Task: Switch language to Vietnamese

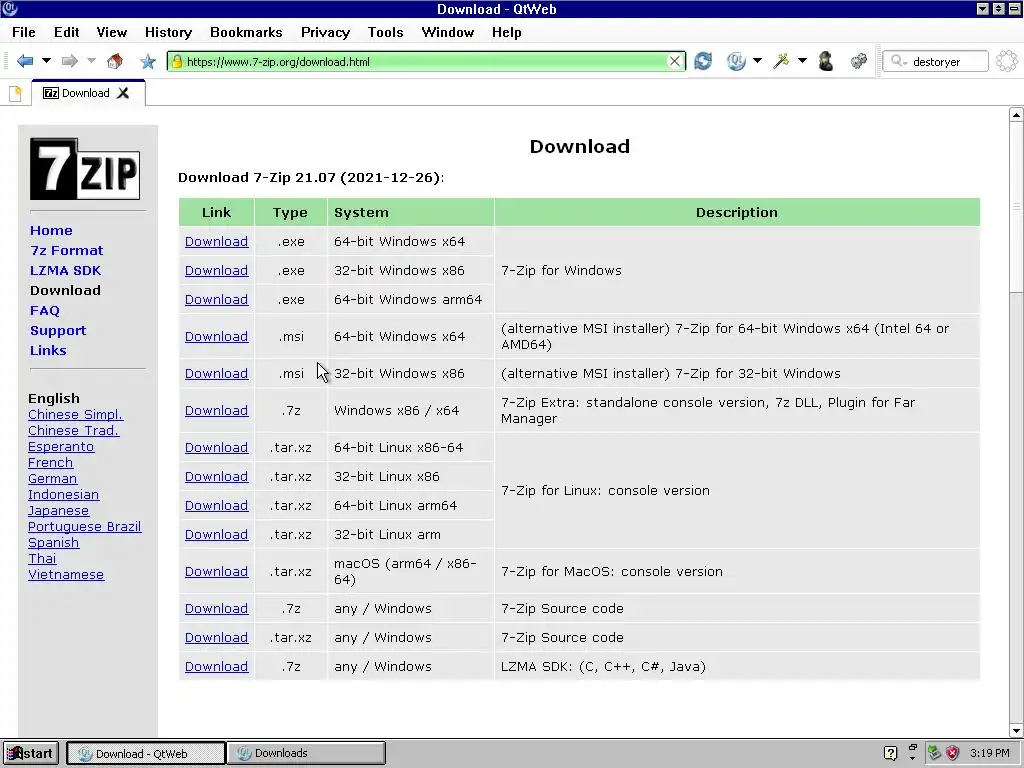Action: pos(66,575)
